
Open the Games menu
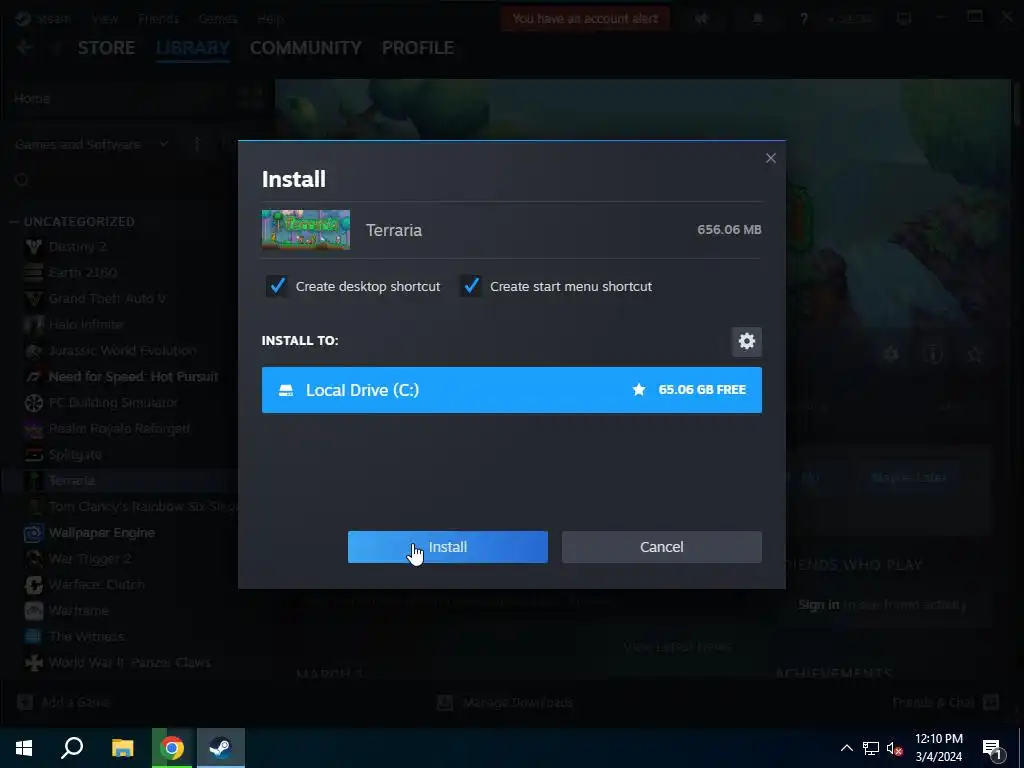click(x=217, y=18)
